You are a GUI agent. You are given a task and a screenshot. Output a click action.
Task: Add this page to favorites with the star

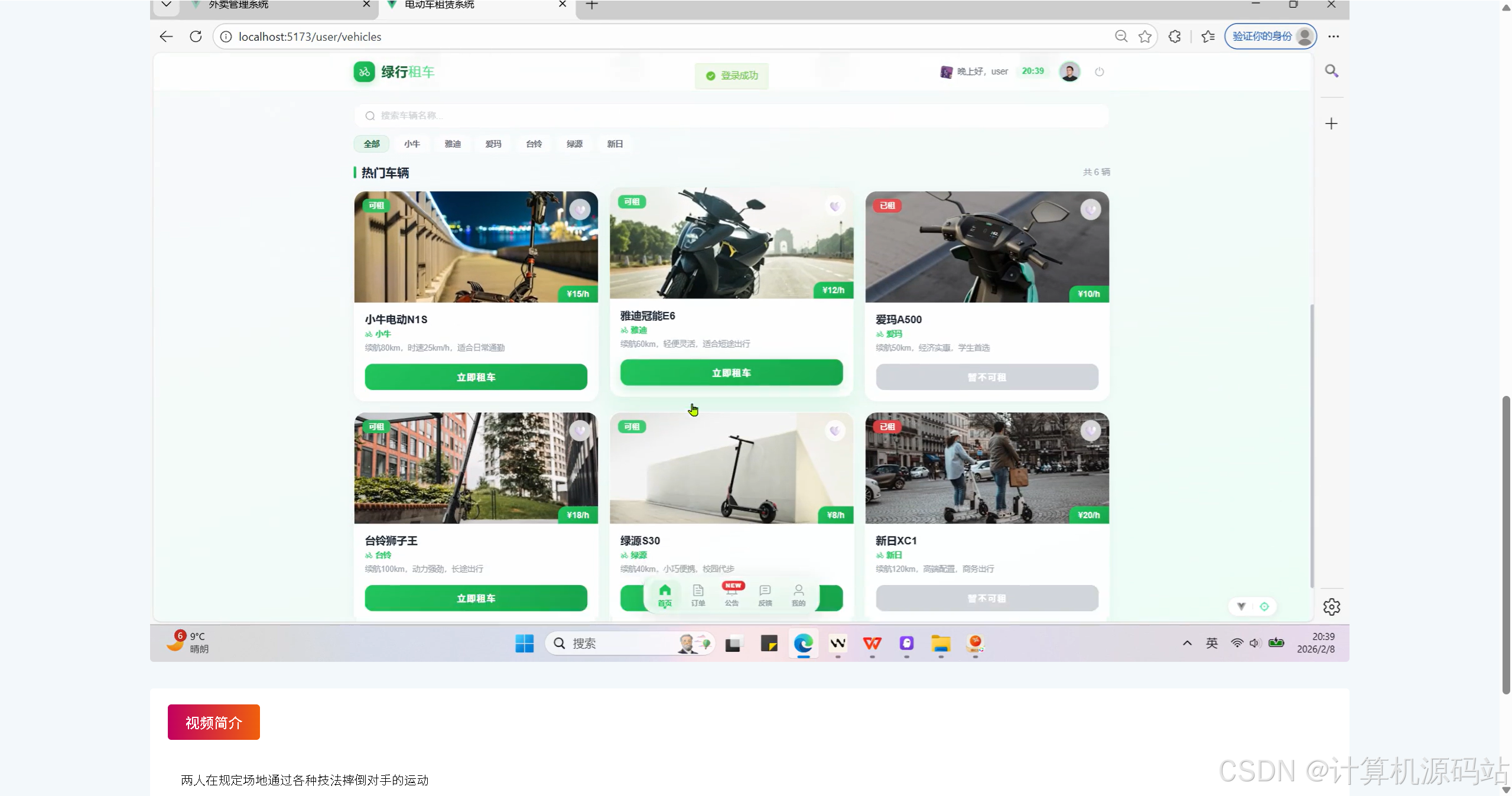coord(1145,37)
